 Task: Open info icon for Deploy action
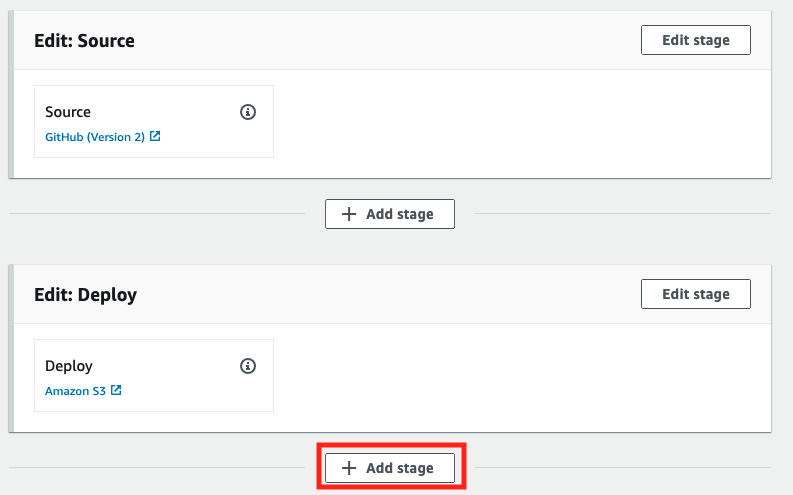pyautogui.click(x=248, y=366)
